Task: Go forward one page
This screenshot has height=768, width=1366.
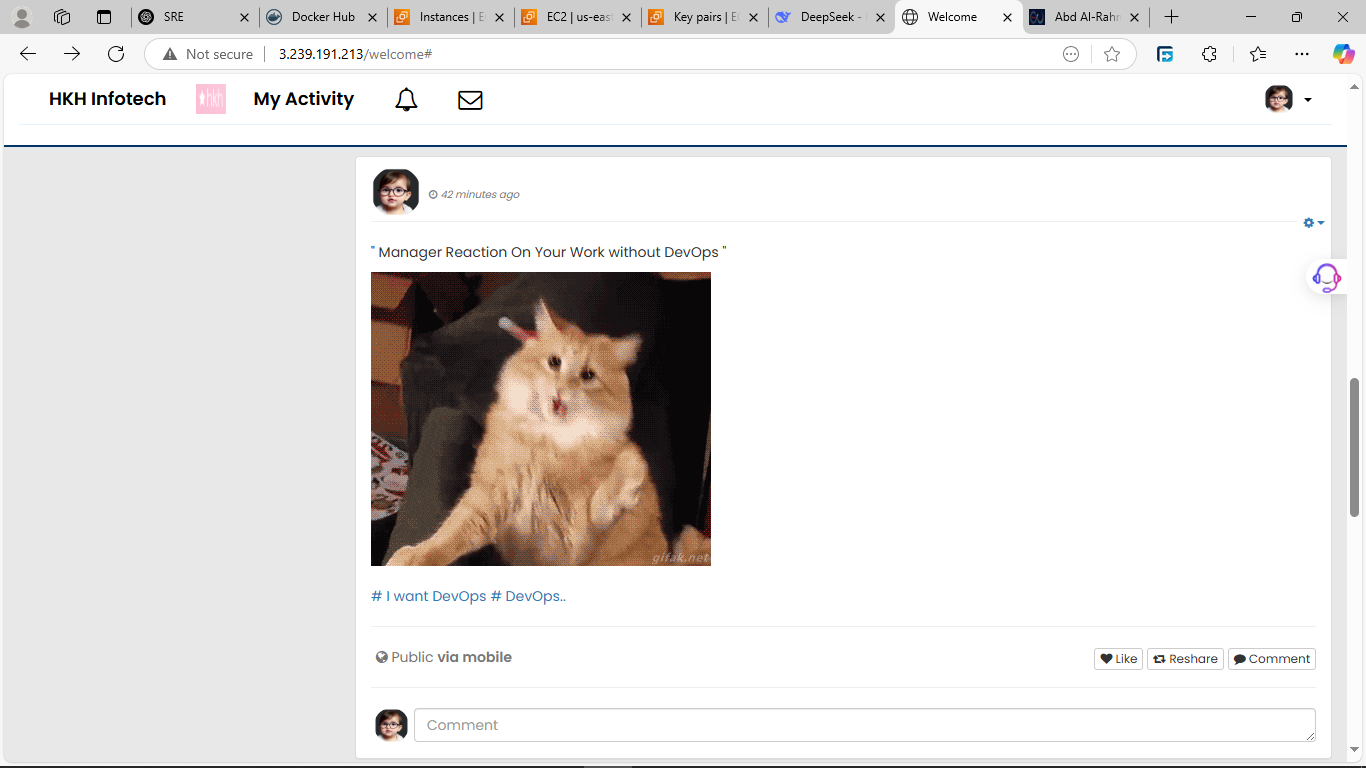Action: coord(72,54)
